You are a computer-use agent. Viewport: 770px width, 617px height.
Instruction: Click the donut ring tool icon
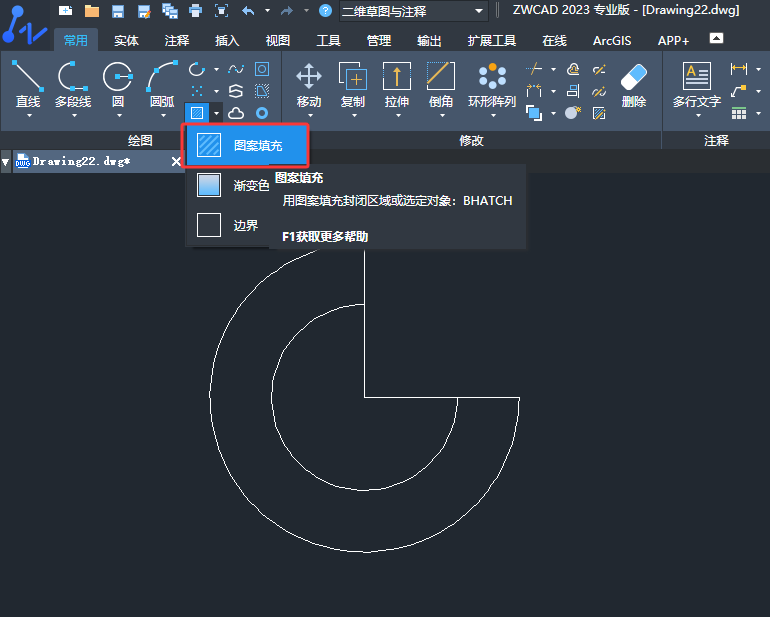pyautogui.click(x=262, y=113)
